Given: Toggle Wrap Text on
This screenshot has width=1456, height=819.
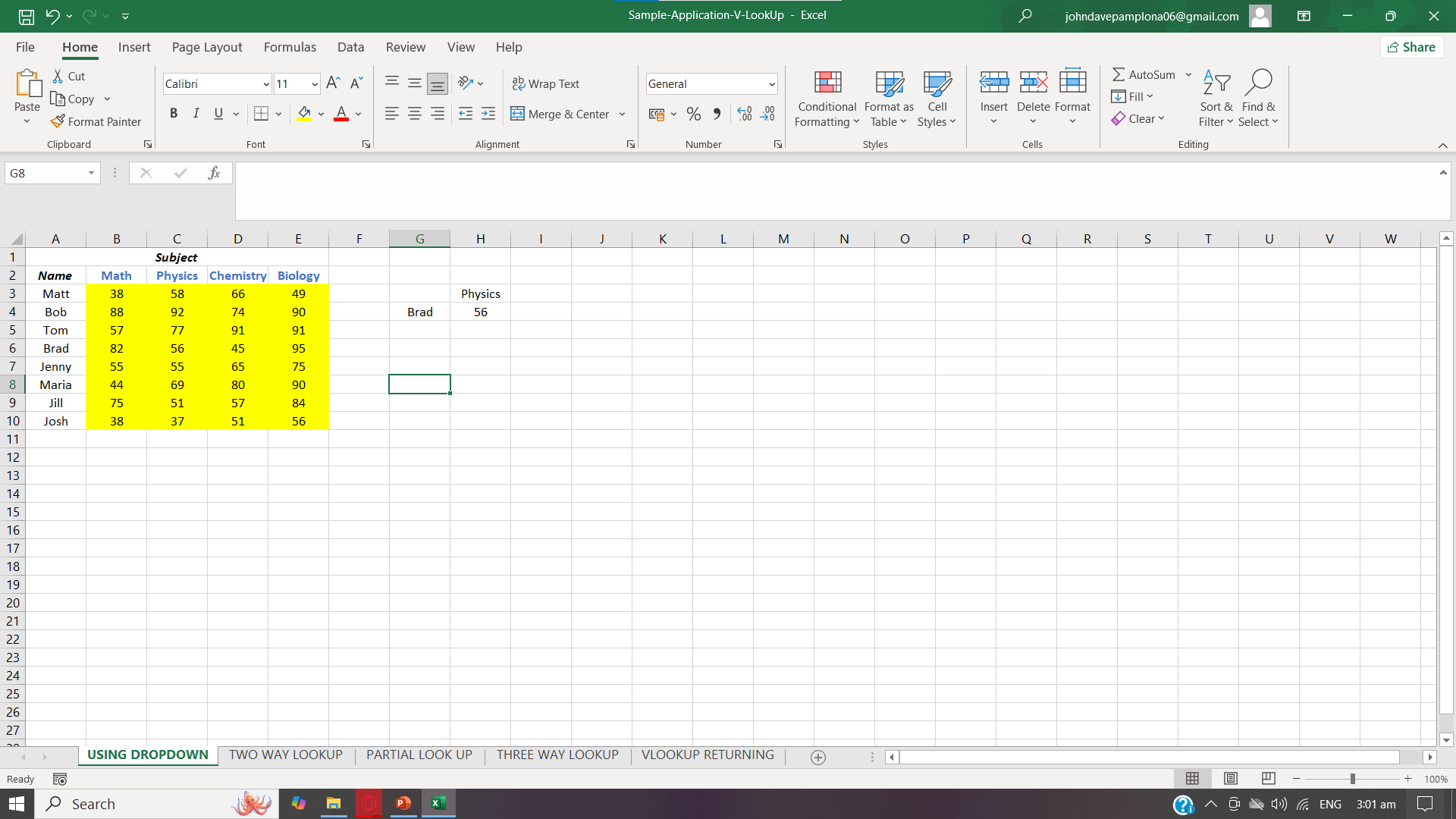Looking at the screenshot, I should tap(546, 83).
